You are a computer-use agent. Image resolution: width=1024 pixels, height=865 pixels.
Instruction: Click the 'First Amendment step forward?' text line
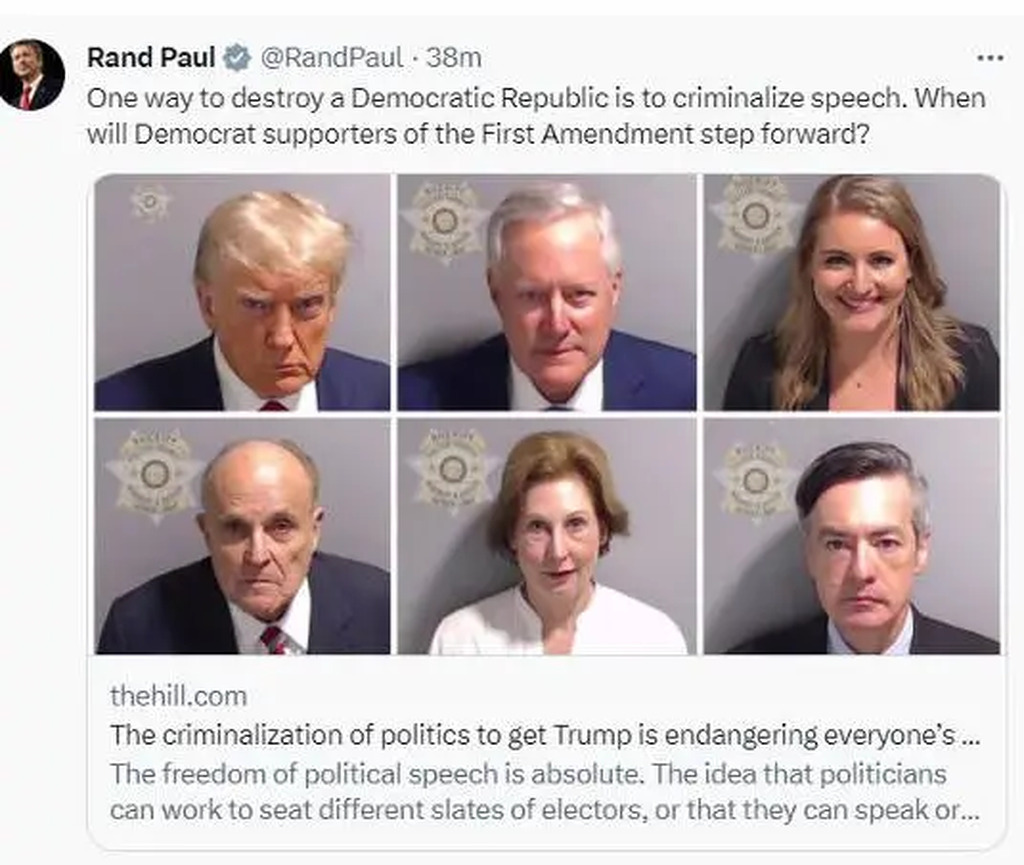click(478, 134)
